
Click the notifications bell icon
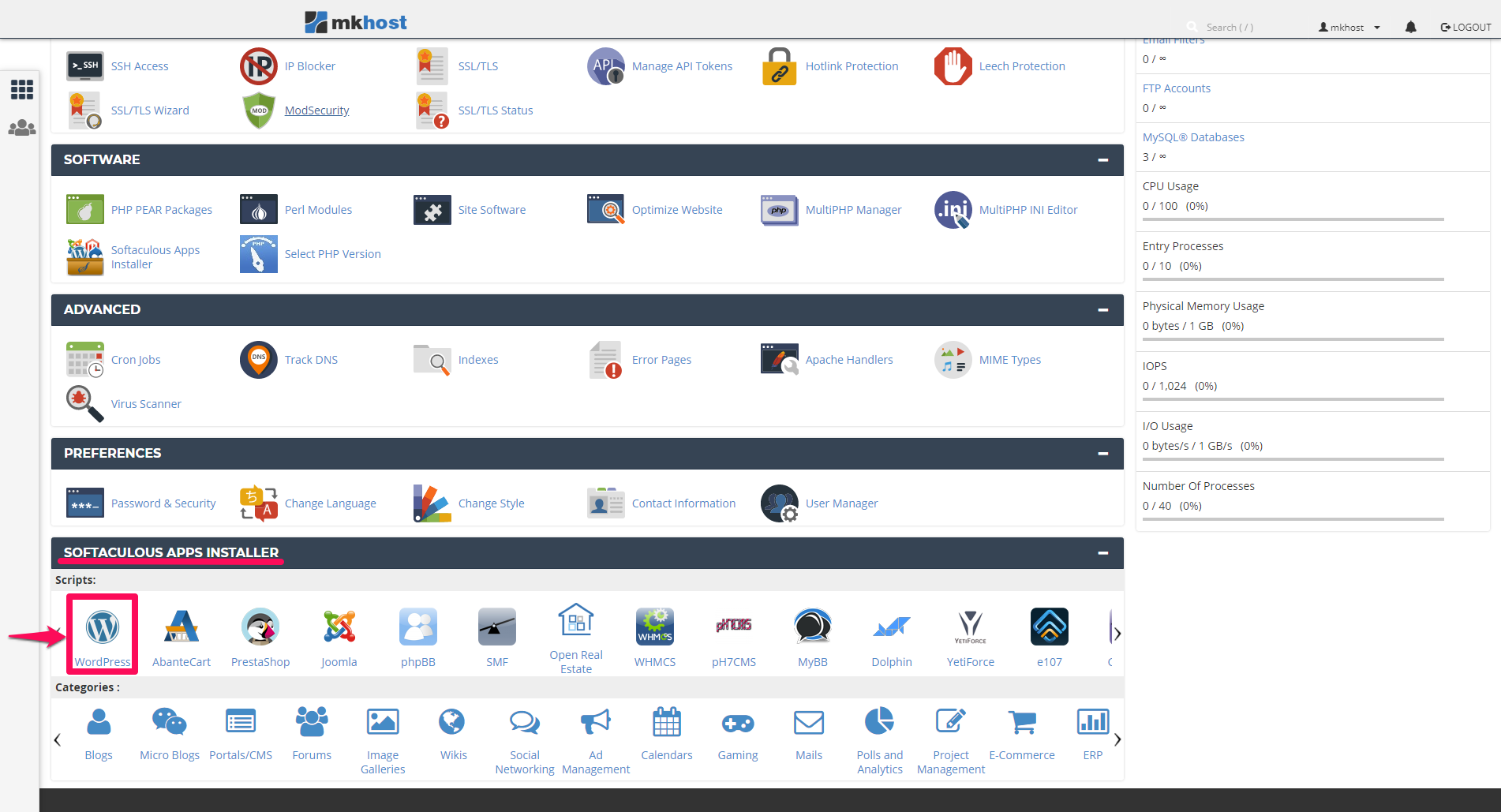[x=1411, y=27]
